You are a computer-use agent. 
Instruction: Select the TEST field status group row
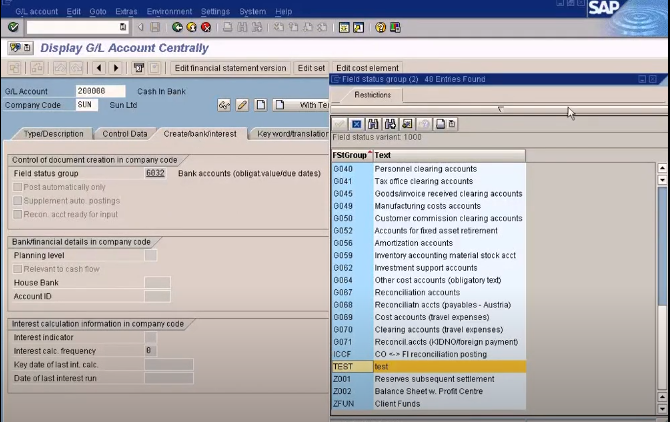coord(429,366)
